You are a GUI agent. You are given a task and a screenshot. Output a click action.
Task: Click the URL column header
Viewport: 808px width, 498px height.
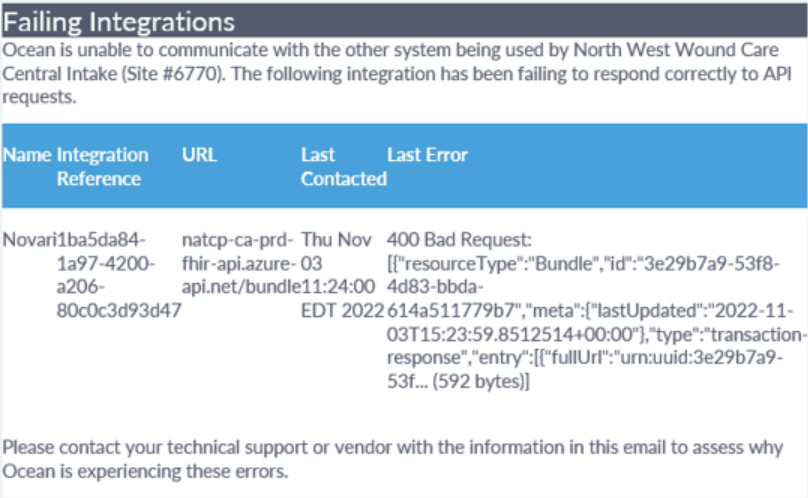pyautogui.click(x=199, y=155)
